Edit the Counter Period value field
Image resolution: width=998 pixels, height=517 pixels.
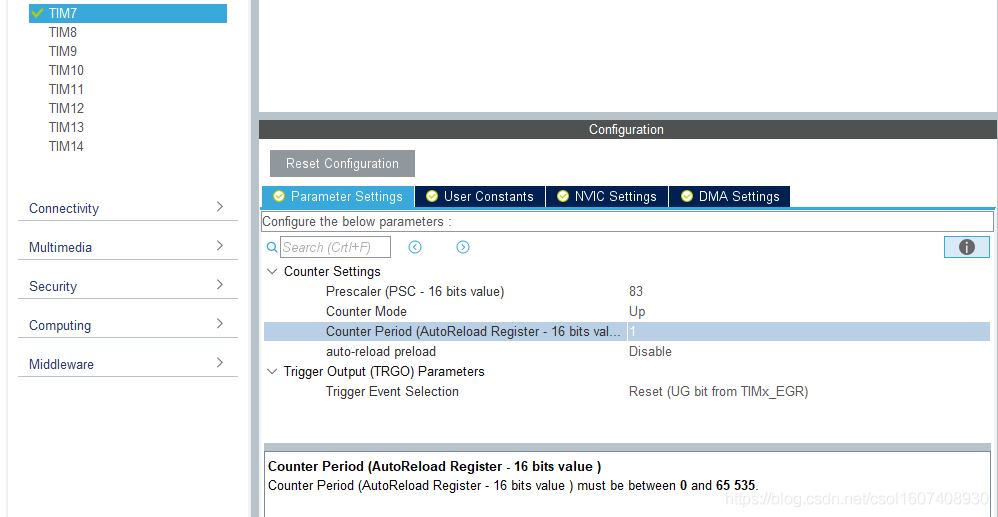808,332
